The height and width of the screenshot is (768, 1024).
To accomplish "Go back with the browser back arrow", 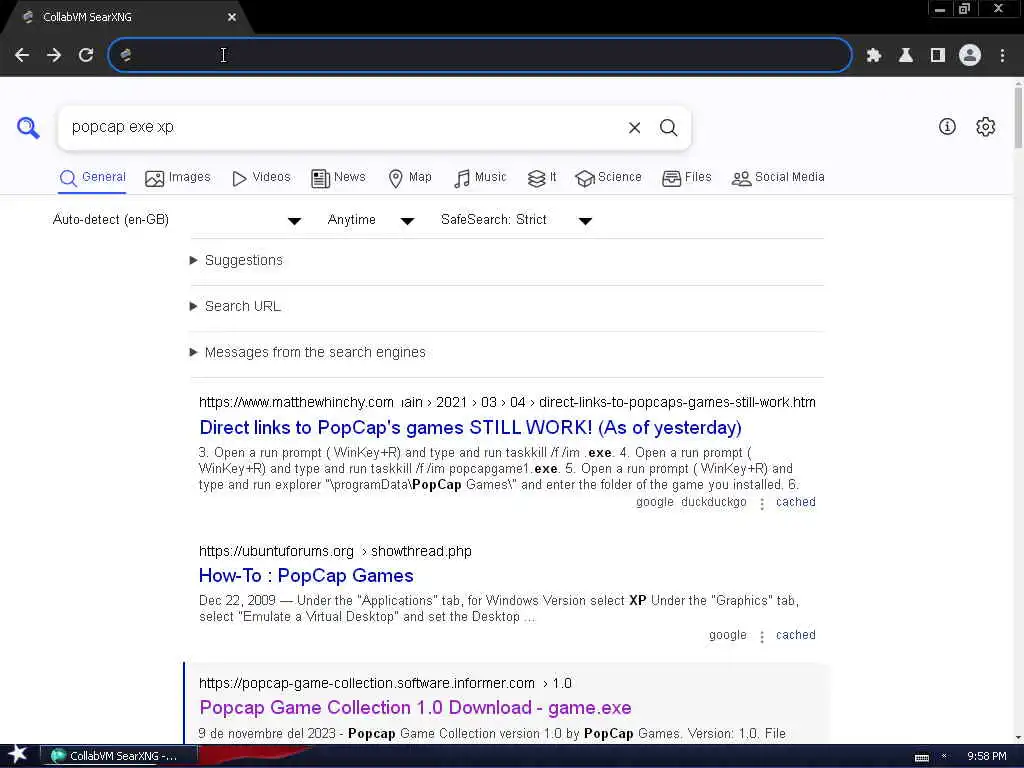I will pos(22,56).
